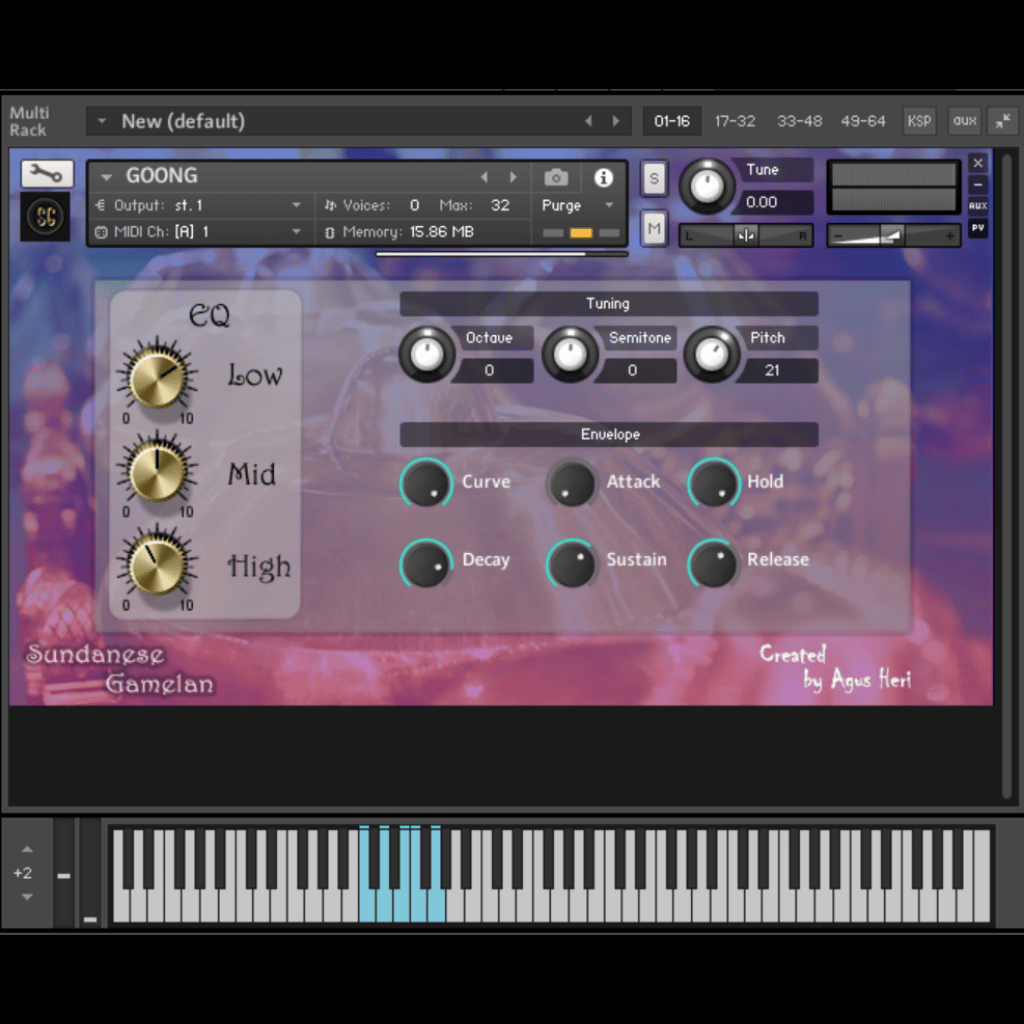Shift keyboard octave up arrow
This screenshot has width=1024, height=1024.
27,849
